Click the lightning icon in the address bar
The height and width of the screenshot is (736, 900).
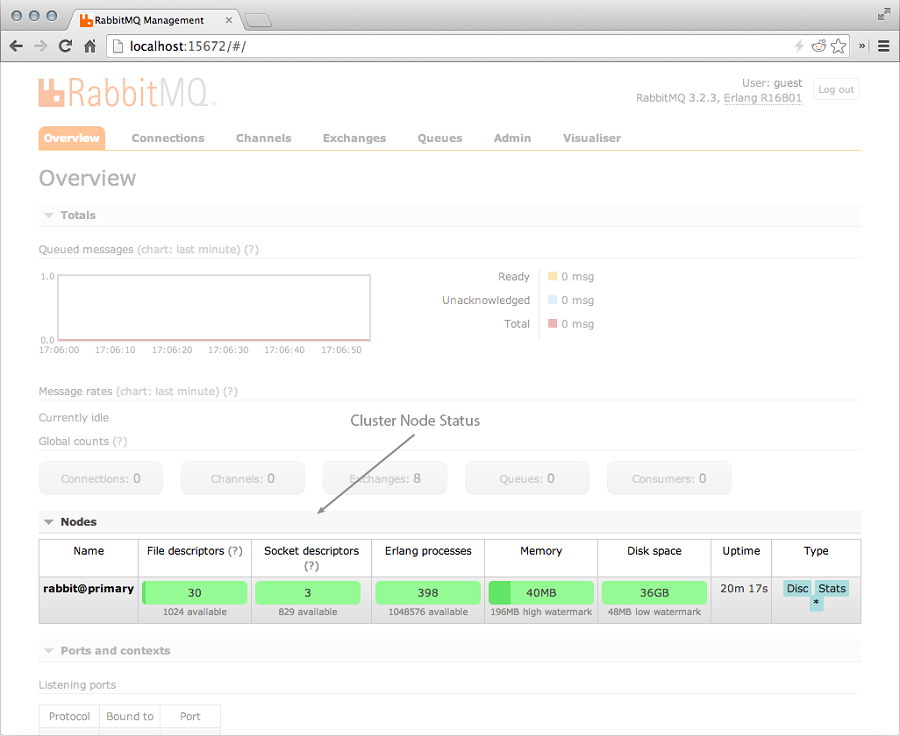800,45
